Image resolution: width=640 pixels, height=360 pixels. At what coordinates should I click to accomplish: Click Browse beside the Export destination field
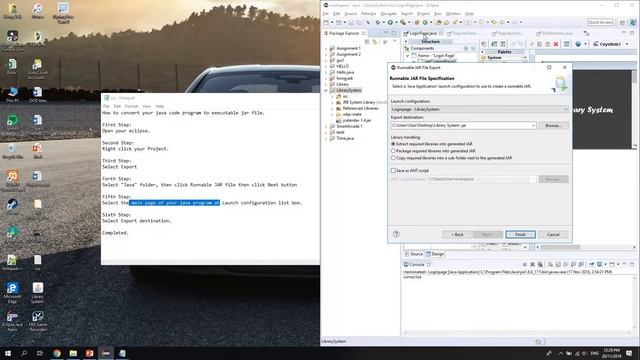(553, 125)
